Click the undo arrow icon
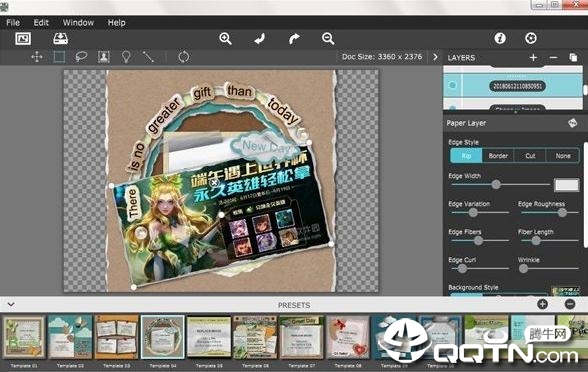 [x=260, y=39]
